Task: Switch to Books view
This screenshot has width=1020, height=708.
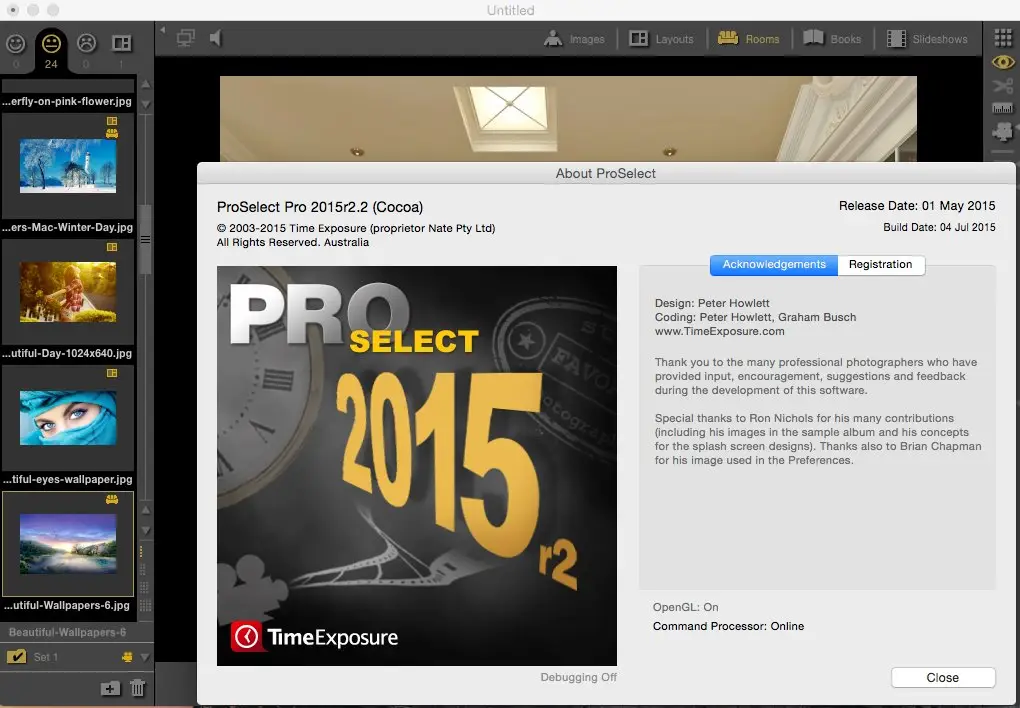Action: click(x=832, y=39)
